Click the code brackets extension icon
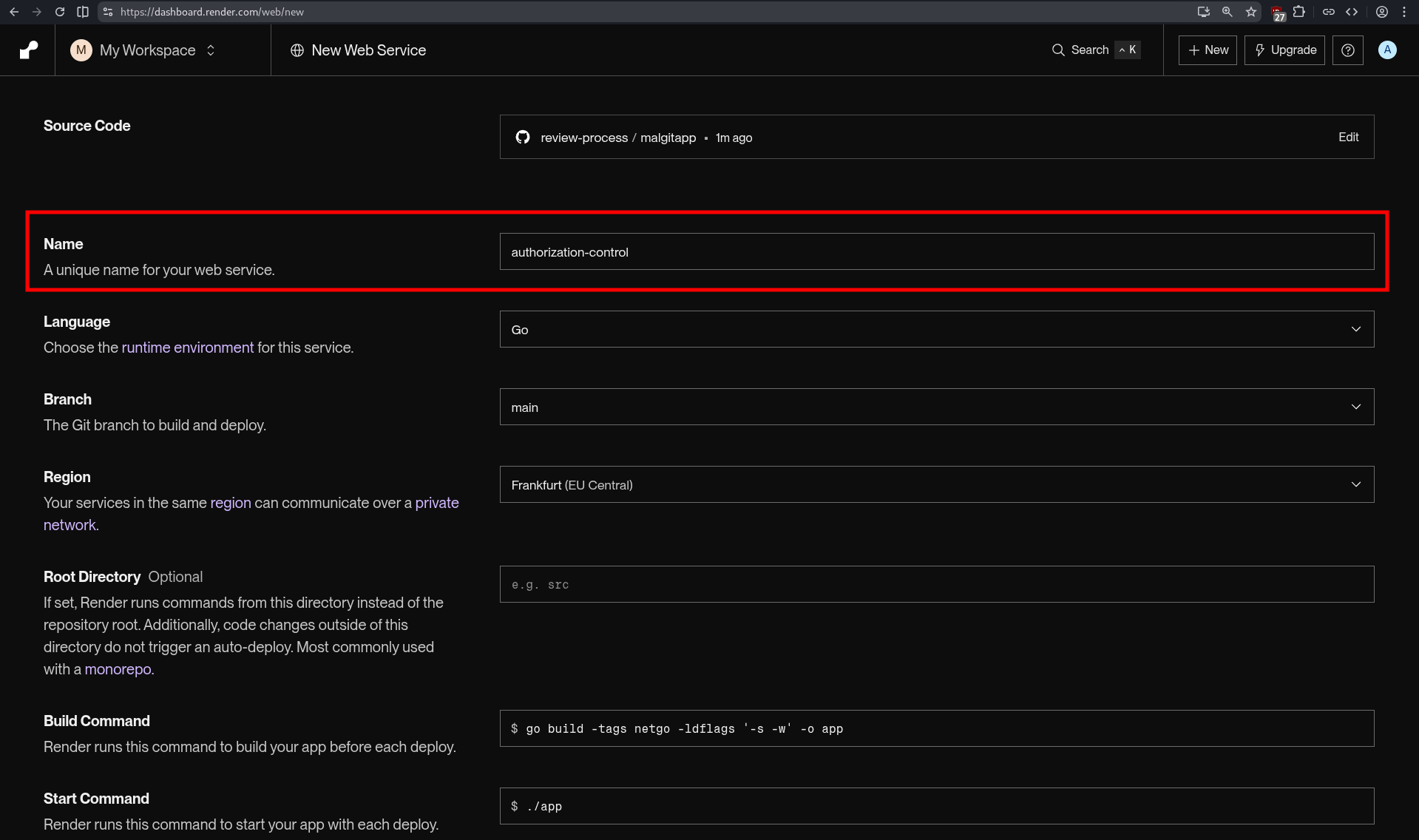1419x840 pixels. [1352, 12]
